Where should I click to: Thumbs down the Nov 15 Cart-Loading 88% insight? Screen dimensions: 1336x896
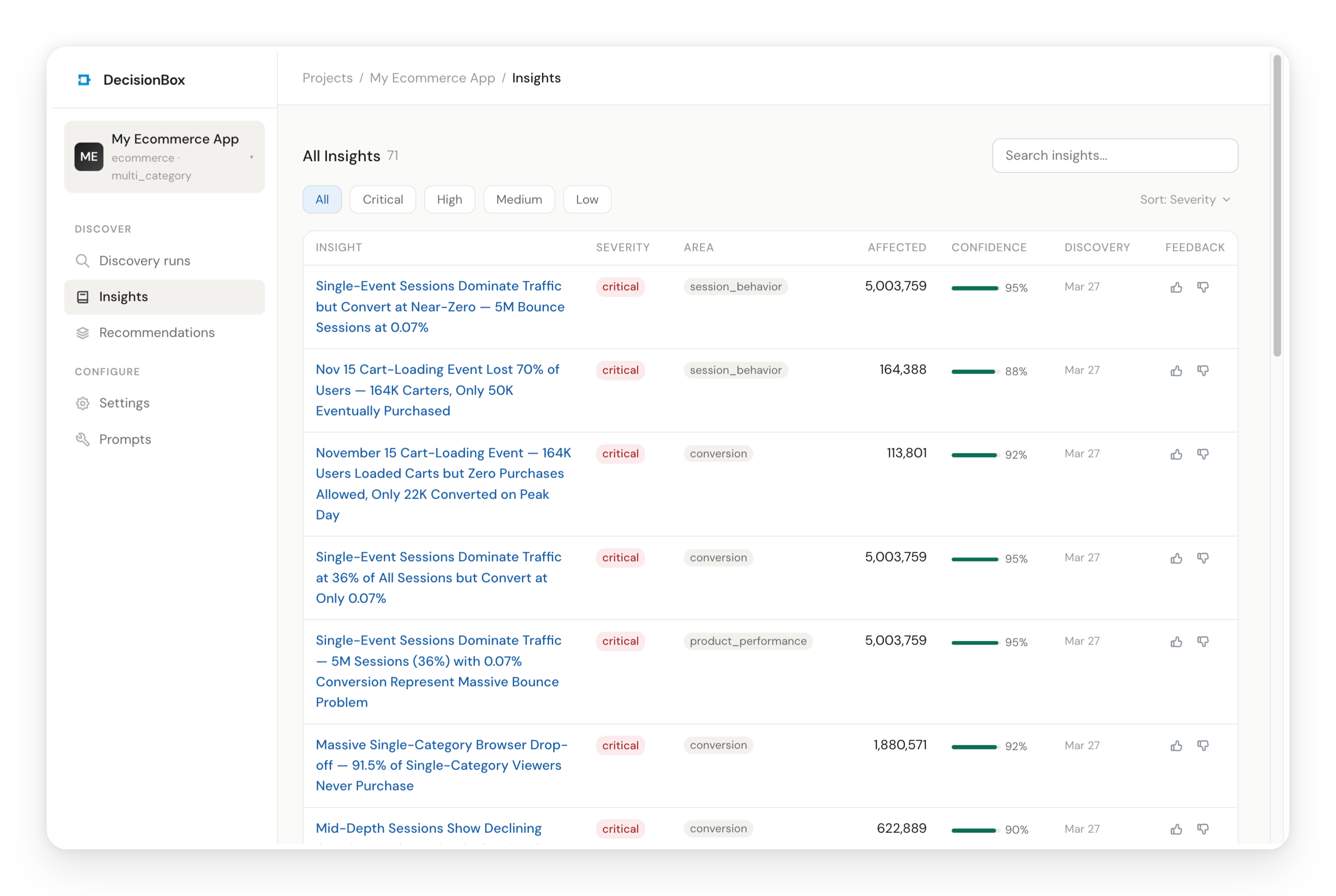[1203, 370]
